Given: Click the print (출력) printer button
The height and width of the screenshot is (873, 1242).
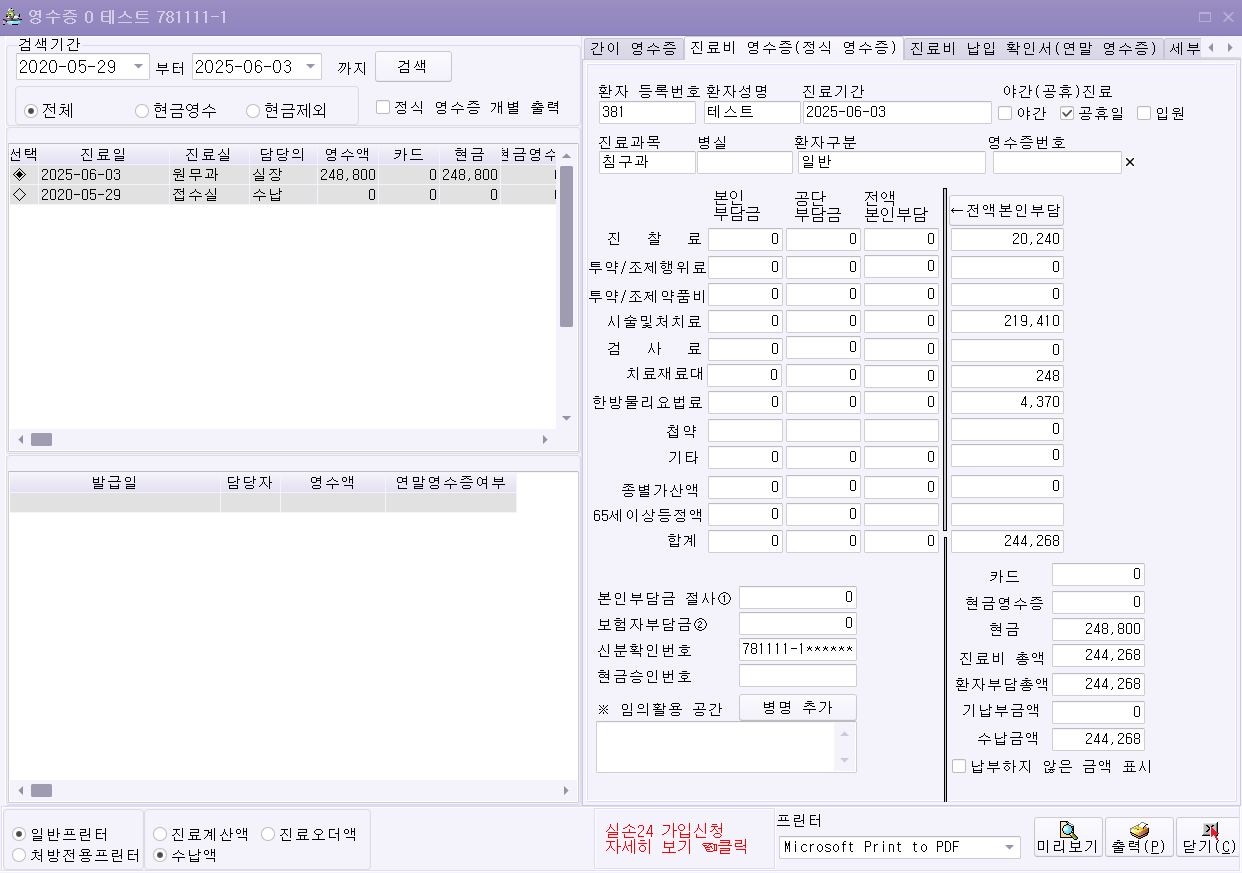Looking at the screenshot, I should click(1139, 838).
